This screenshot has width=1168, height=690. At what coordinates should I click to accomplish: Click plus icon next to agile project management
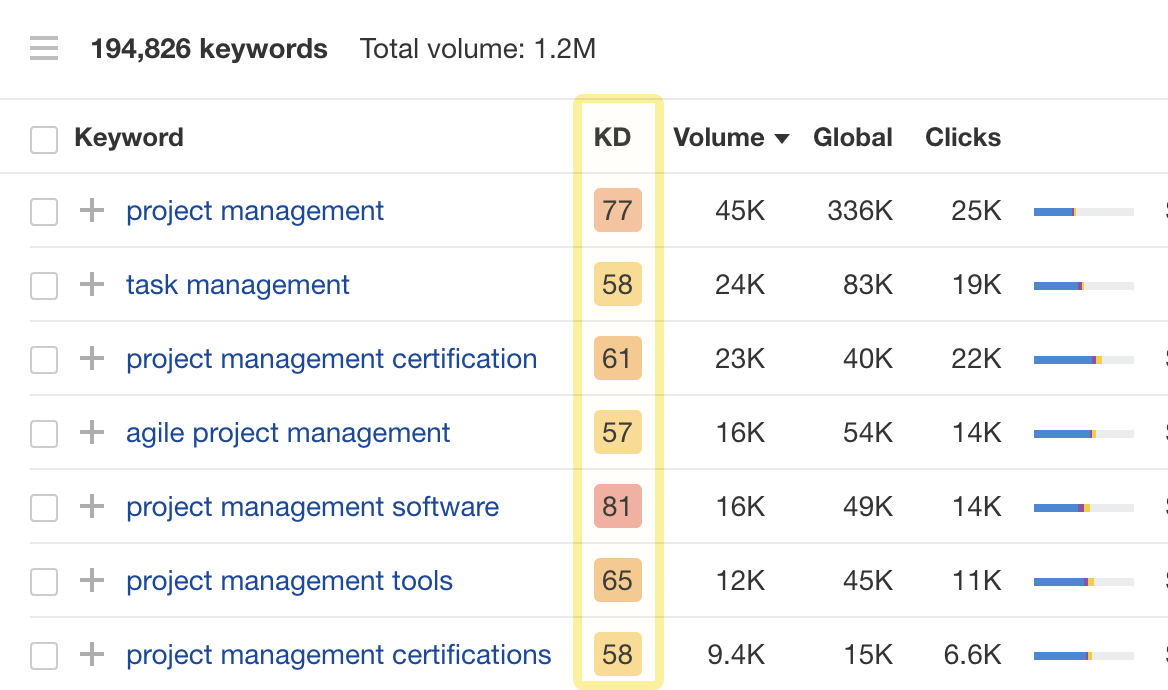92,433
